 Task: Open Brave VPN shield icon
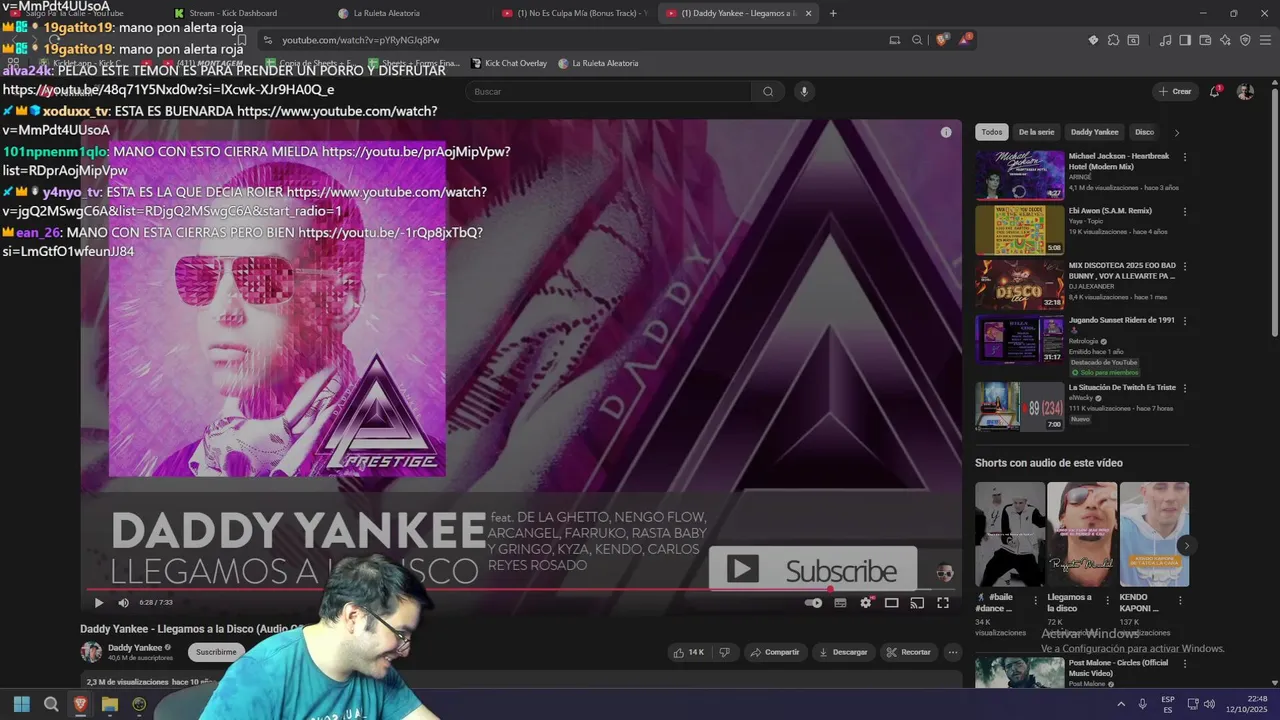click(1245, 40)
